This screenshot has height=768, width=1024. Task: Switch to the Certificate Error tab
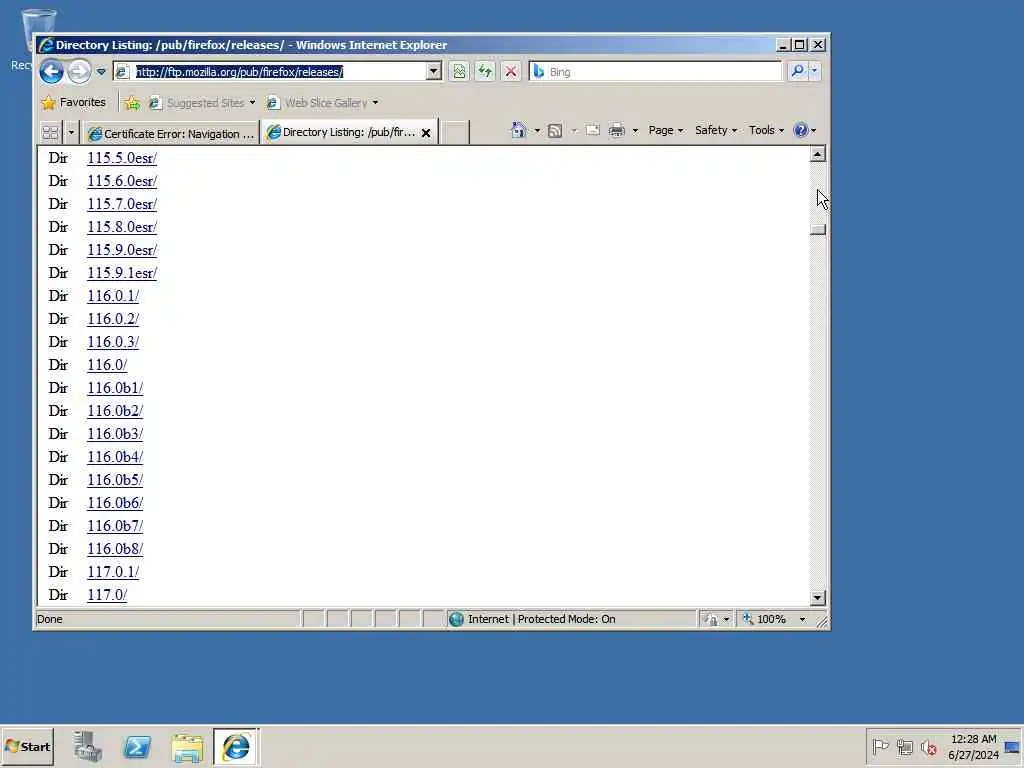(171, 133)
